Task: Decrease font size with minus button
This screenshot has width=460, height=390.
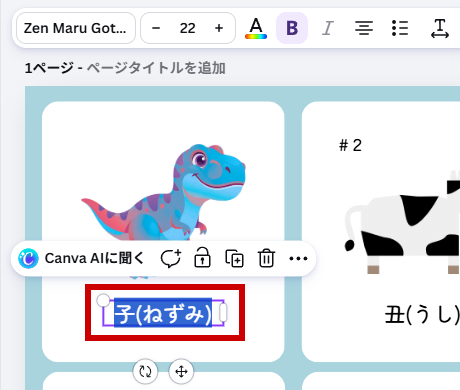Action: (156, 28)
